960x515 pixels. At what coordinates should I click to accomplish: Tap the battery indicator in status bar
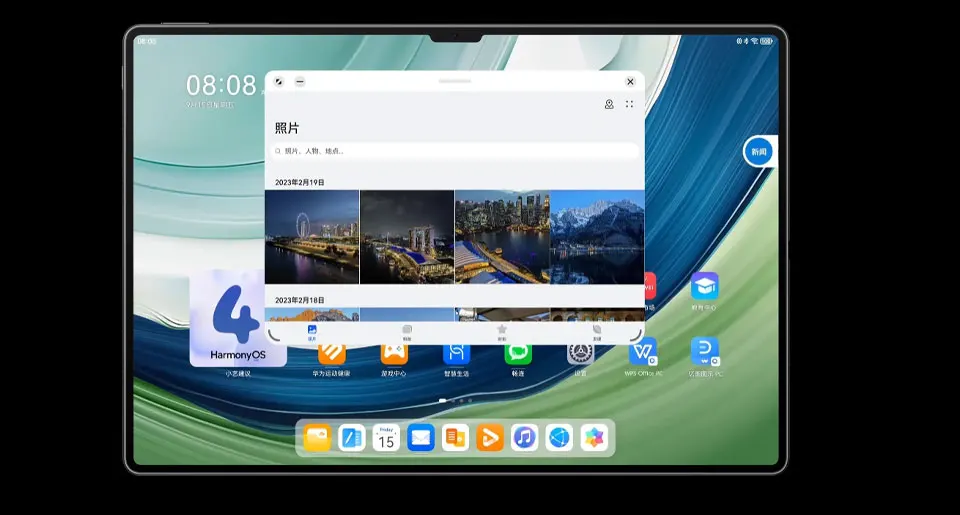(x=766, y=41)
